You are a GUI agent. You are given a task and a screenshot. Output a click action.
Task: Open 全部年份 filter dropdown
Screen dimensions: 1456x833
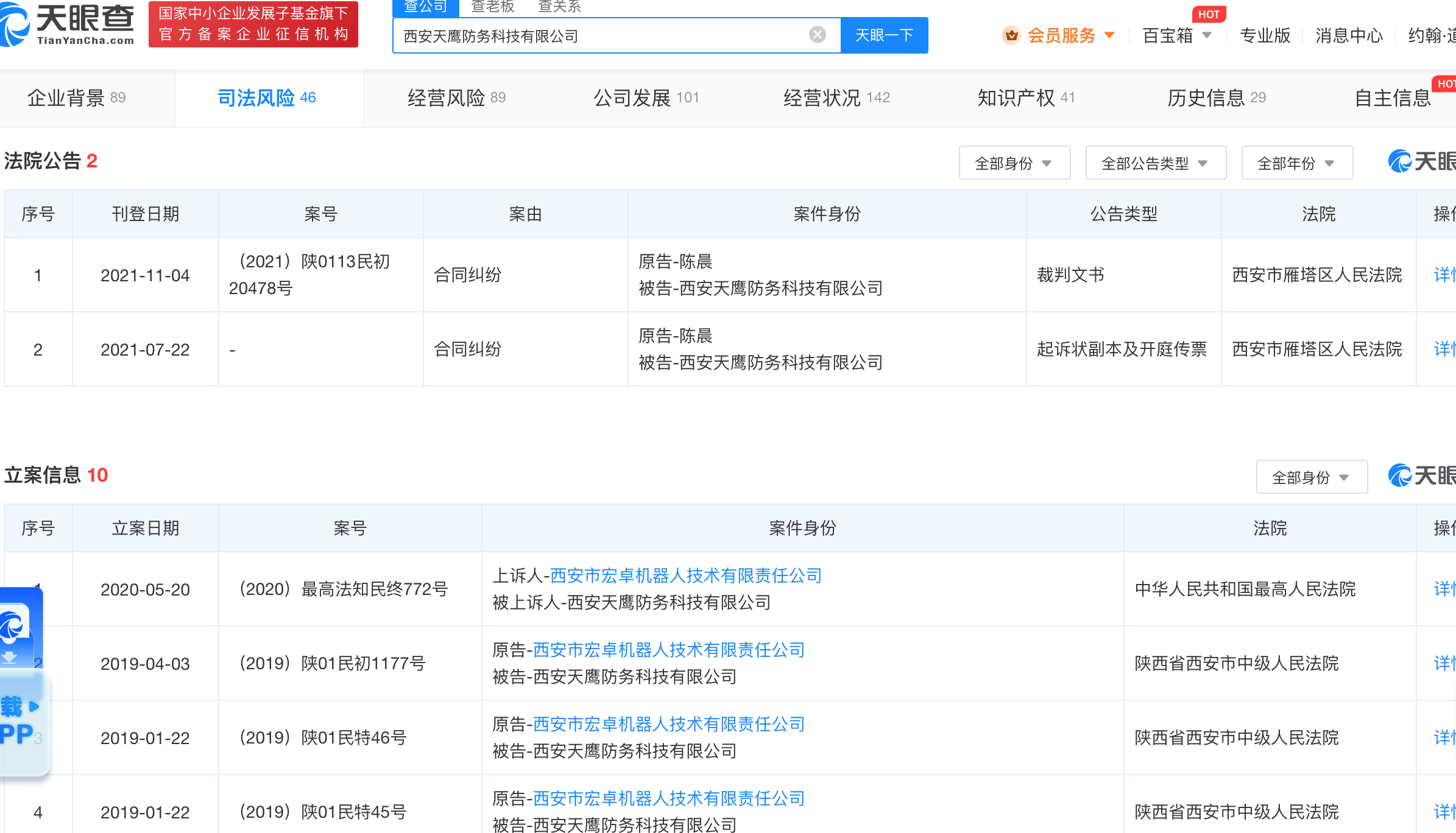point(1296,163)
